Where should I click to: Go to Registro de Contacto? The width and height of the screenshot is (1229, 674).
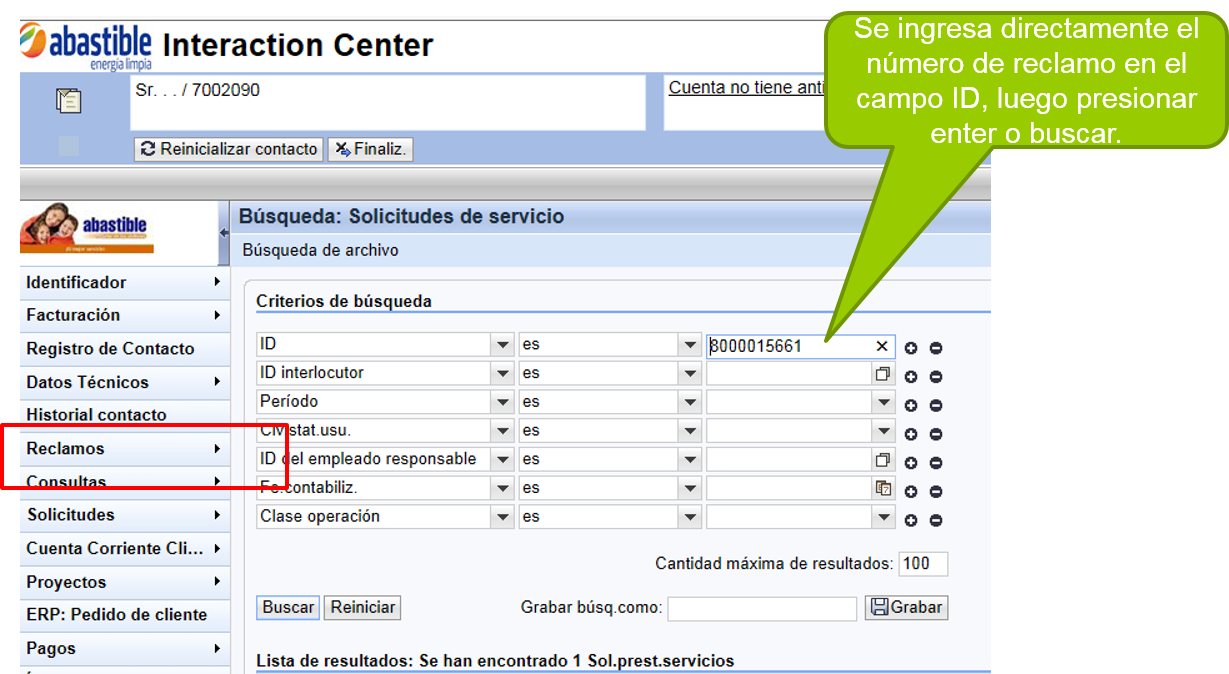click(x=125, y=349)
